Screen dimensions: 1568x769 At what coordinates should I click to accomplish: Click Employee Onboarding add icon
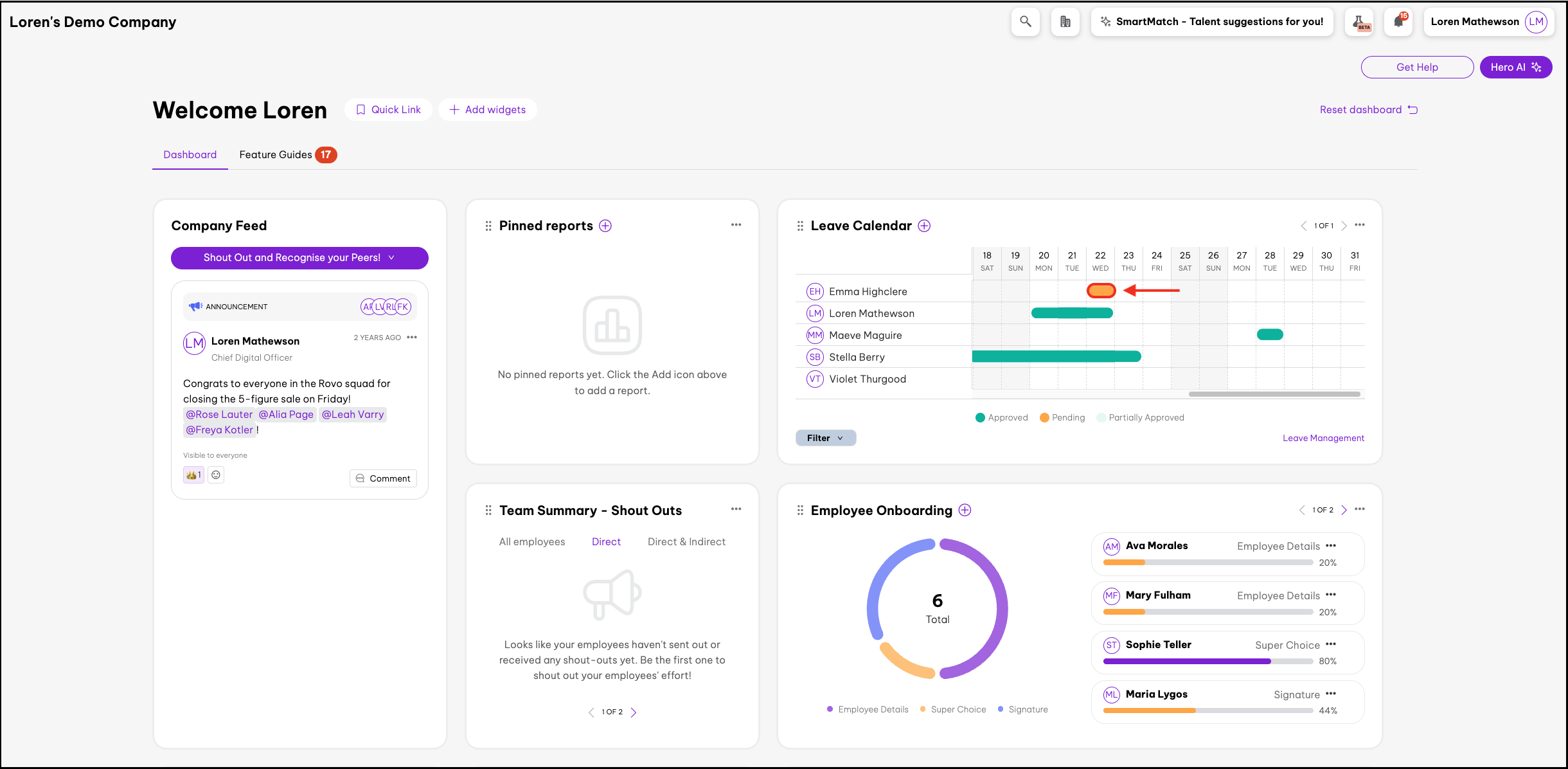pos(965,510)
